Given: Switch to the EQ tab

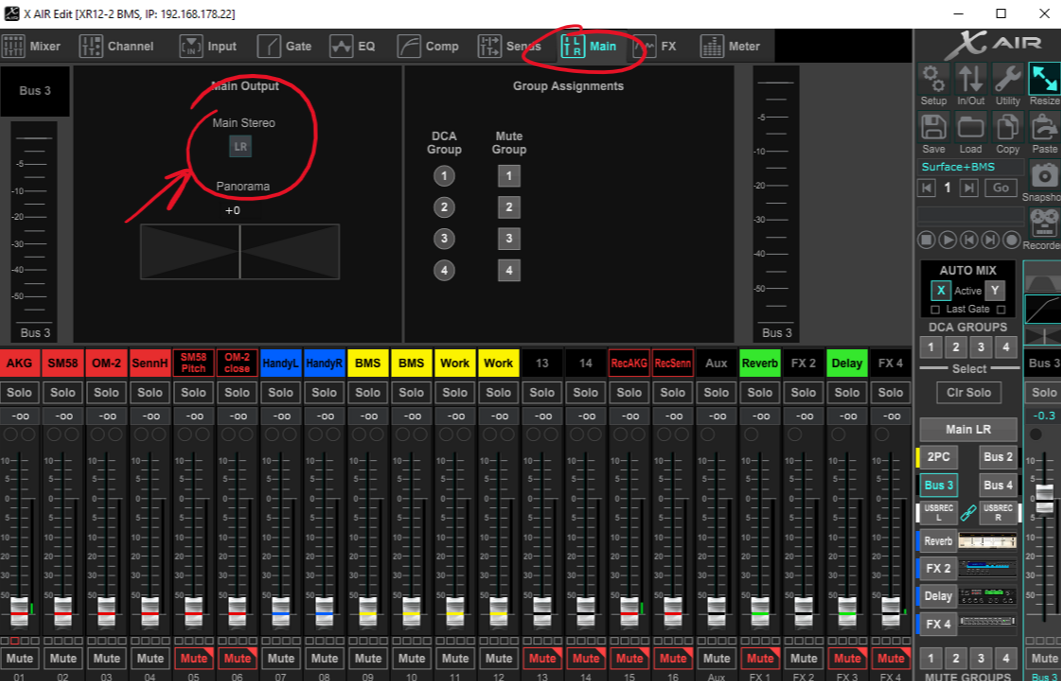Looking at the screenshot, I should click(352, 46).
